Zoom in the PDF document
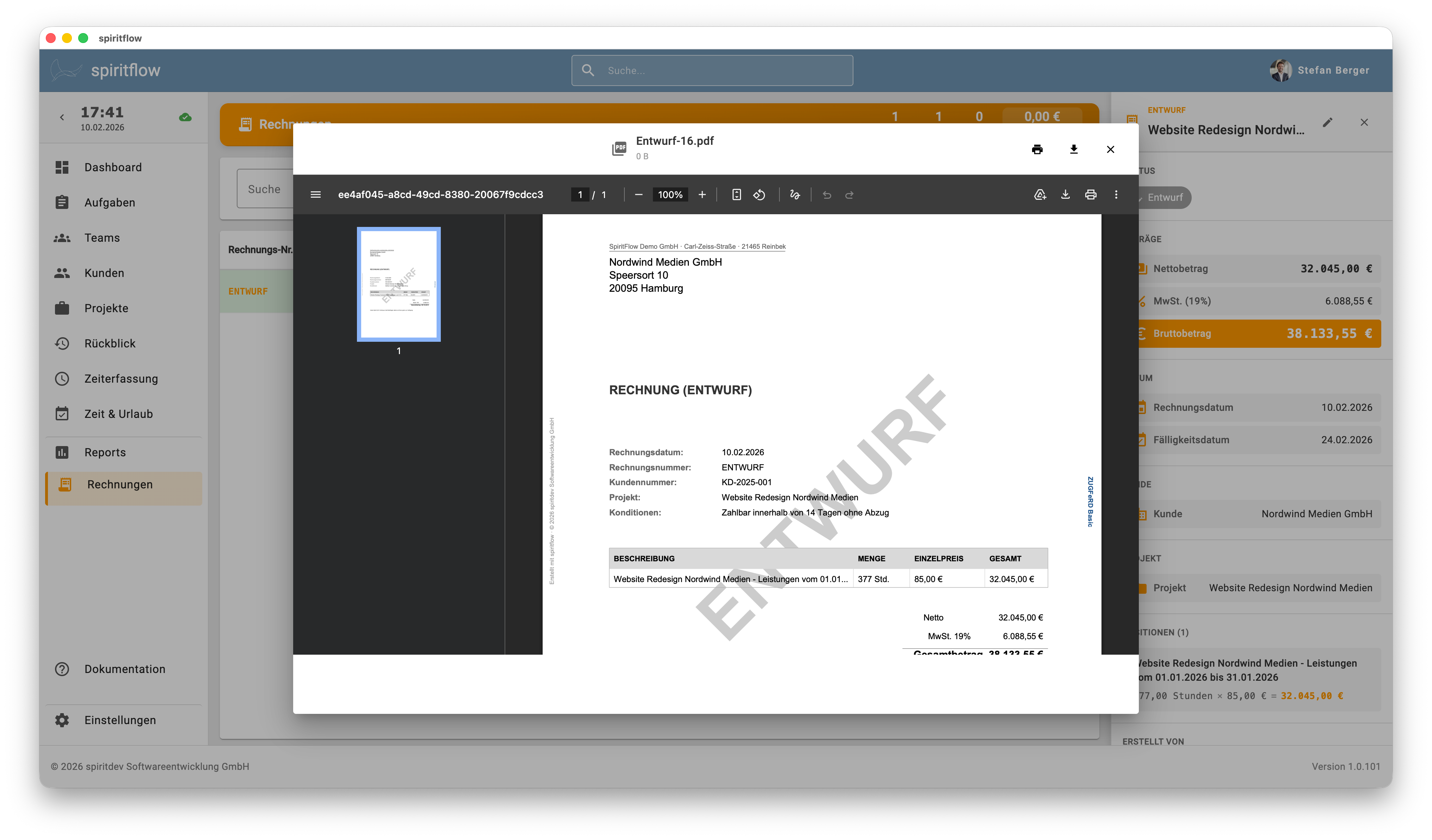Viewport: 1432px width, 840px height. click(702, 194)
